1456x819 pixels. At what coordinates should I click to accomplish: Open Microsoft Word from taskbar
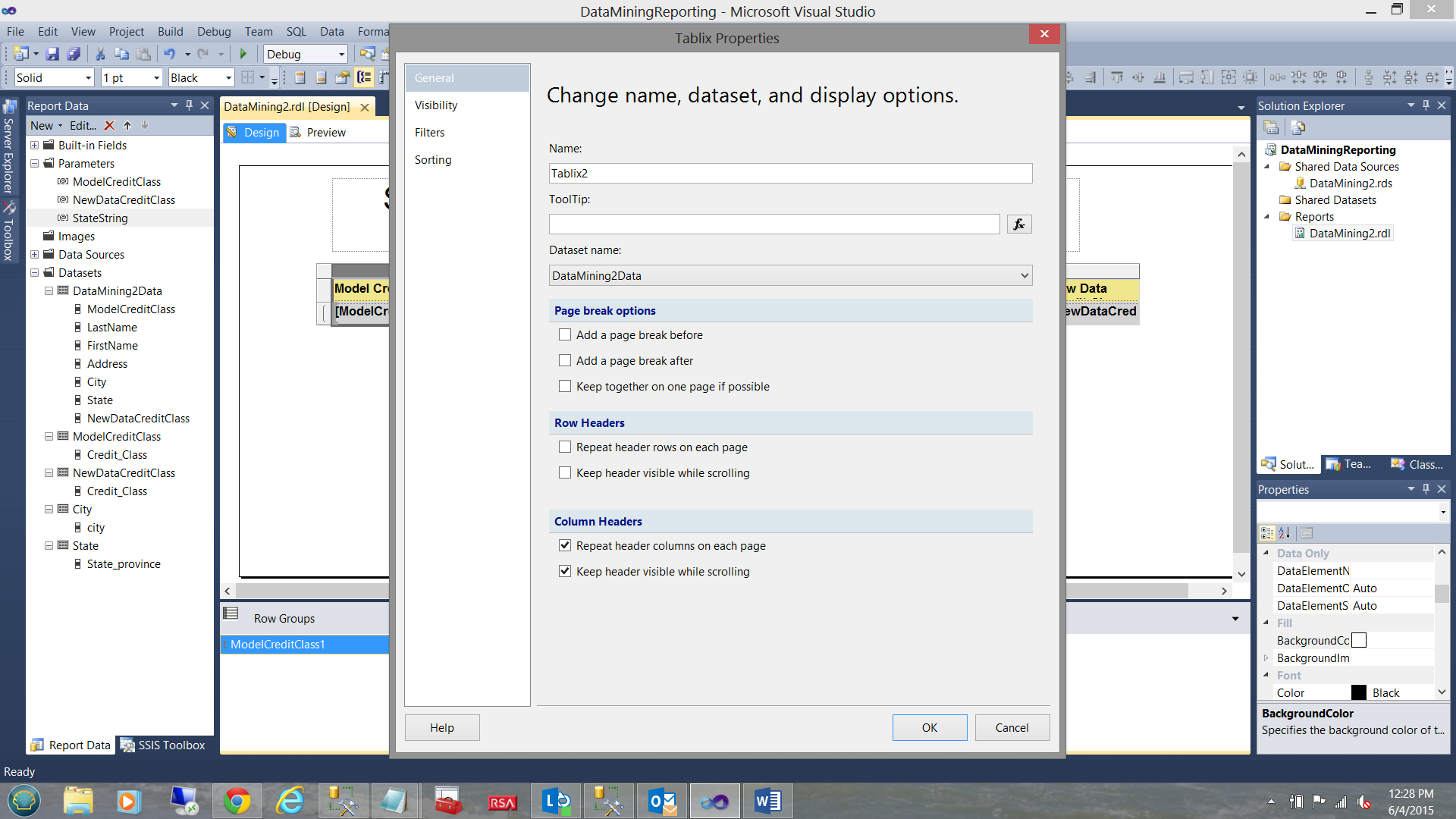point(767,801)
